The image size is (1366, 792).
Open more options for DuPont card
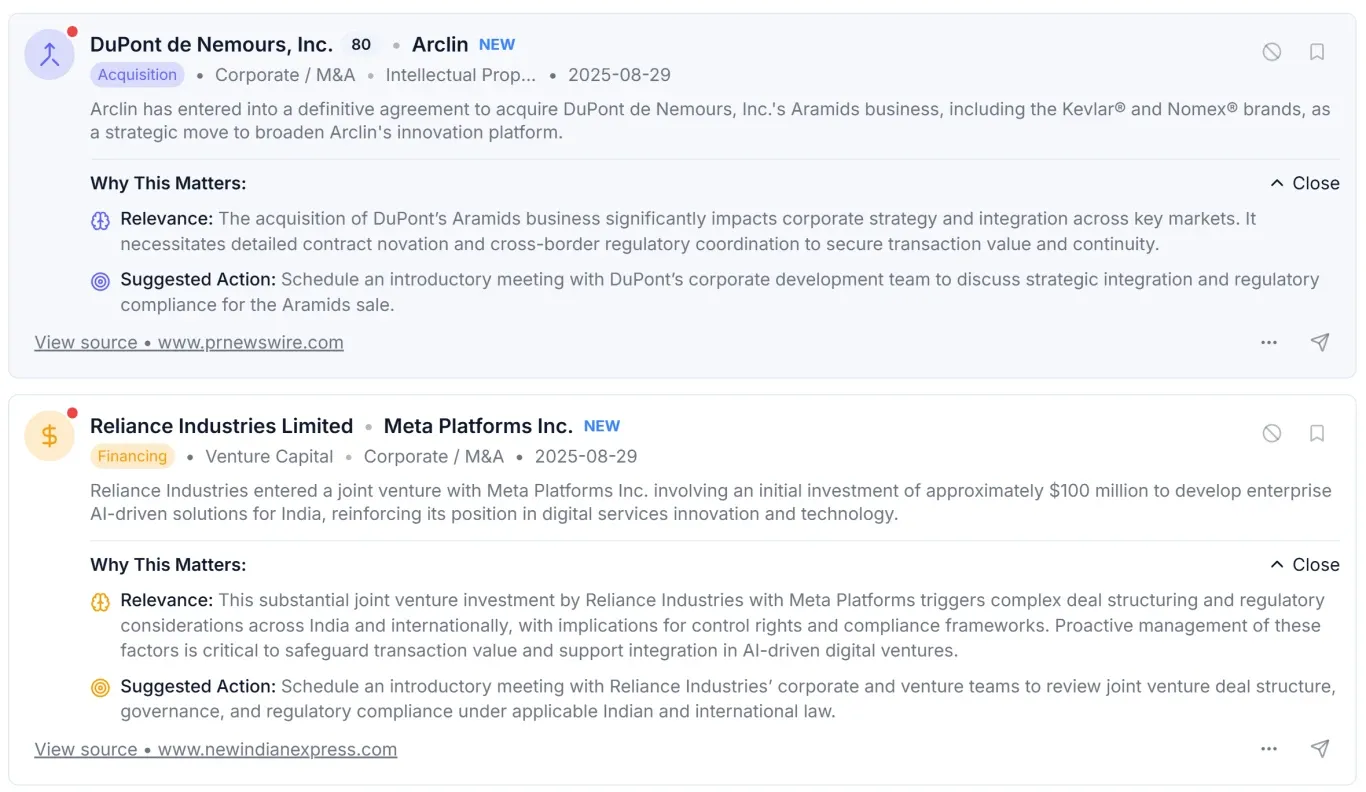pos(1269,342)
